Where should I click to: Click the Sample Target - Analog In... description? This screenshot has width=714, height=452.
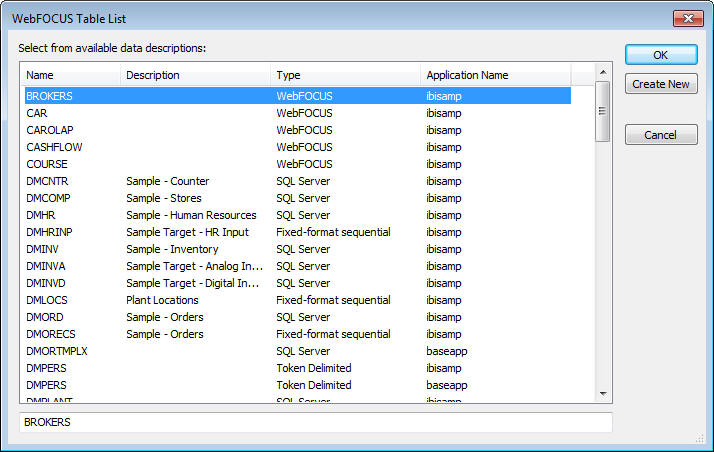coord(194,266)
